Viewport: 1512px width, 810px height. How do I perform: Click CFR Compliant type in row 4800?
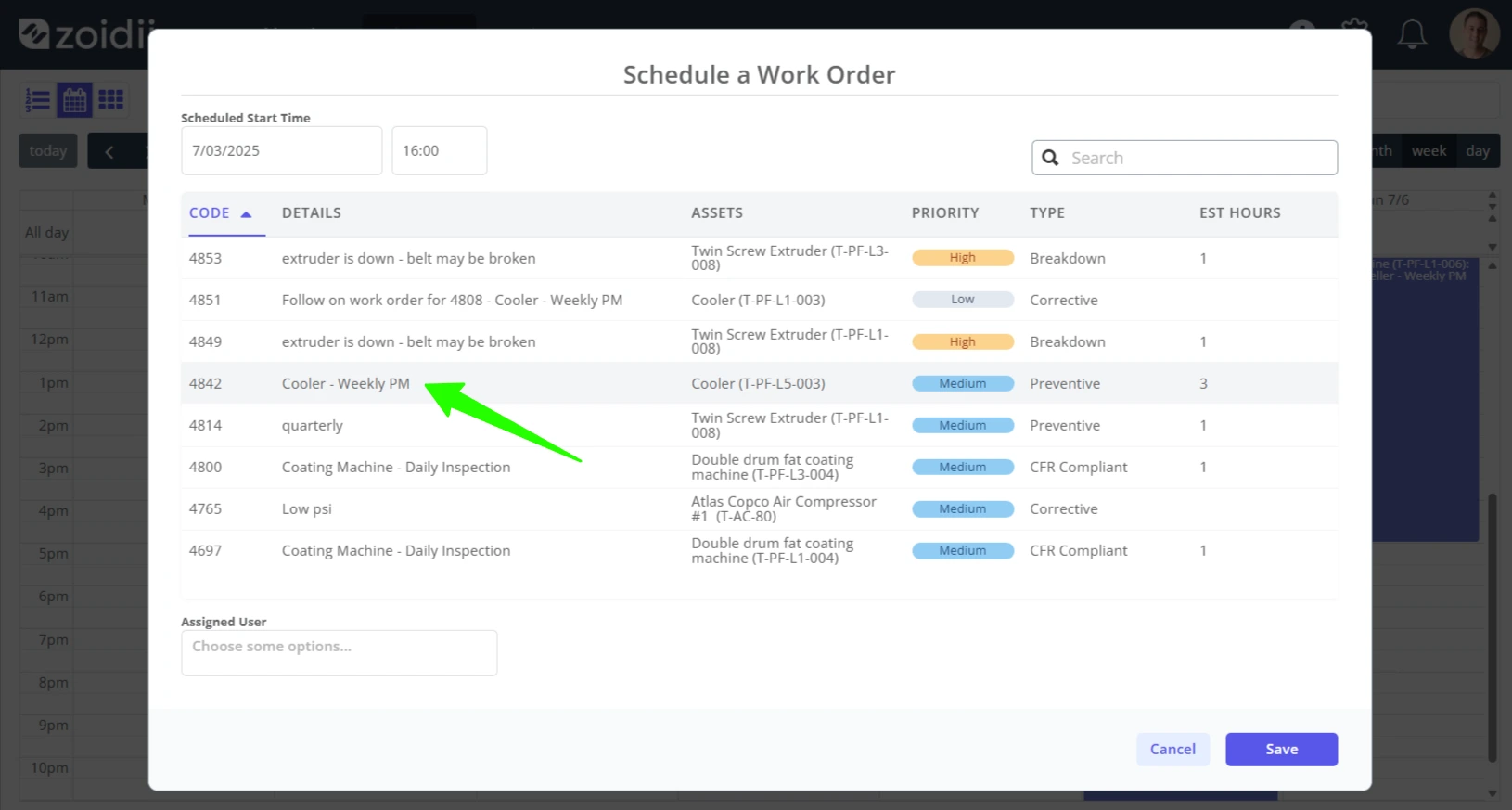(1079, 467)
